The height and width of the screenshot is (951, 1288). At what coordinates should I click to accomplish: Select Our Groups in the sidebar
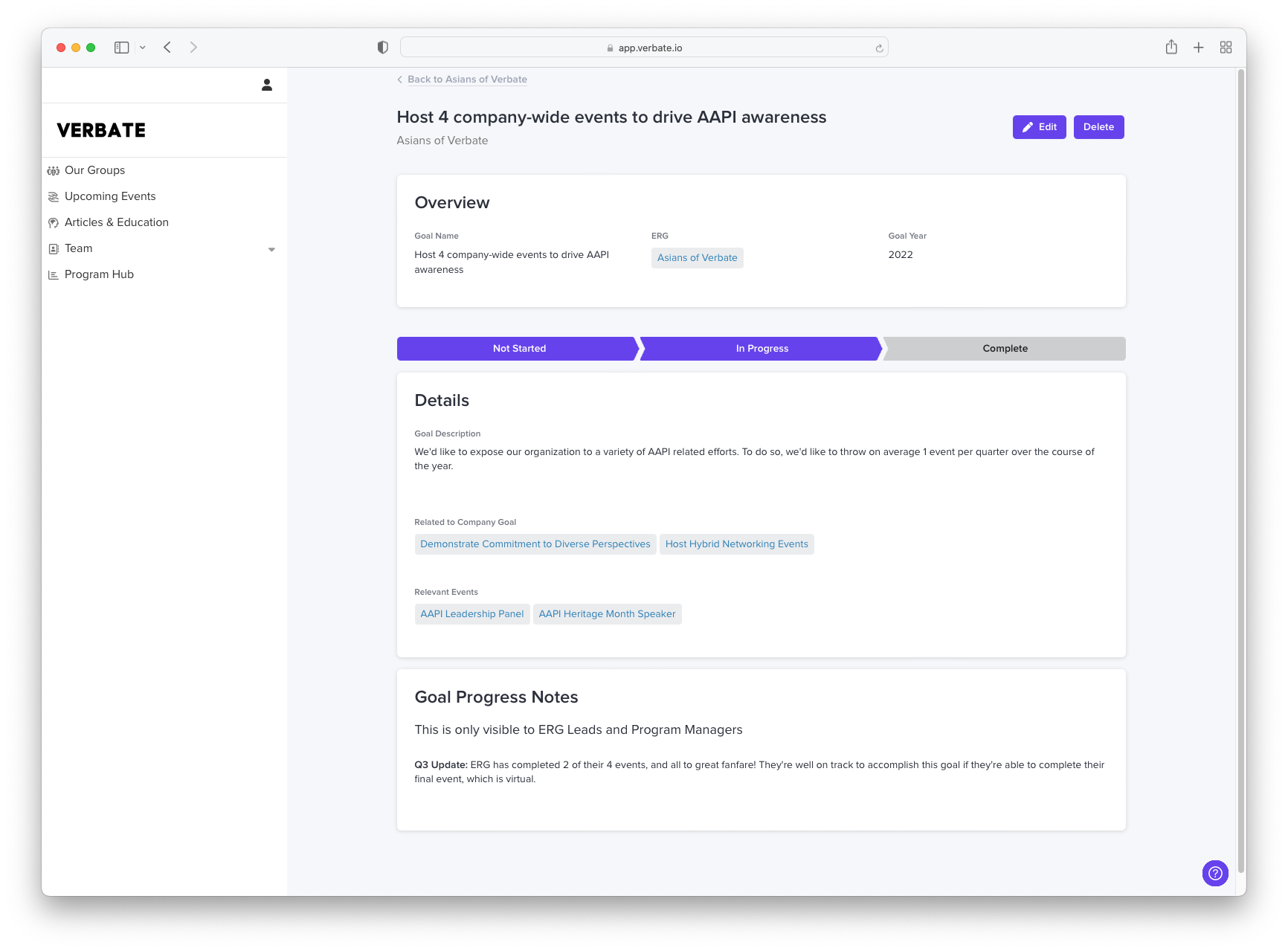(94, 170)
